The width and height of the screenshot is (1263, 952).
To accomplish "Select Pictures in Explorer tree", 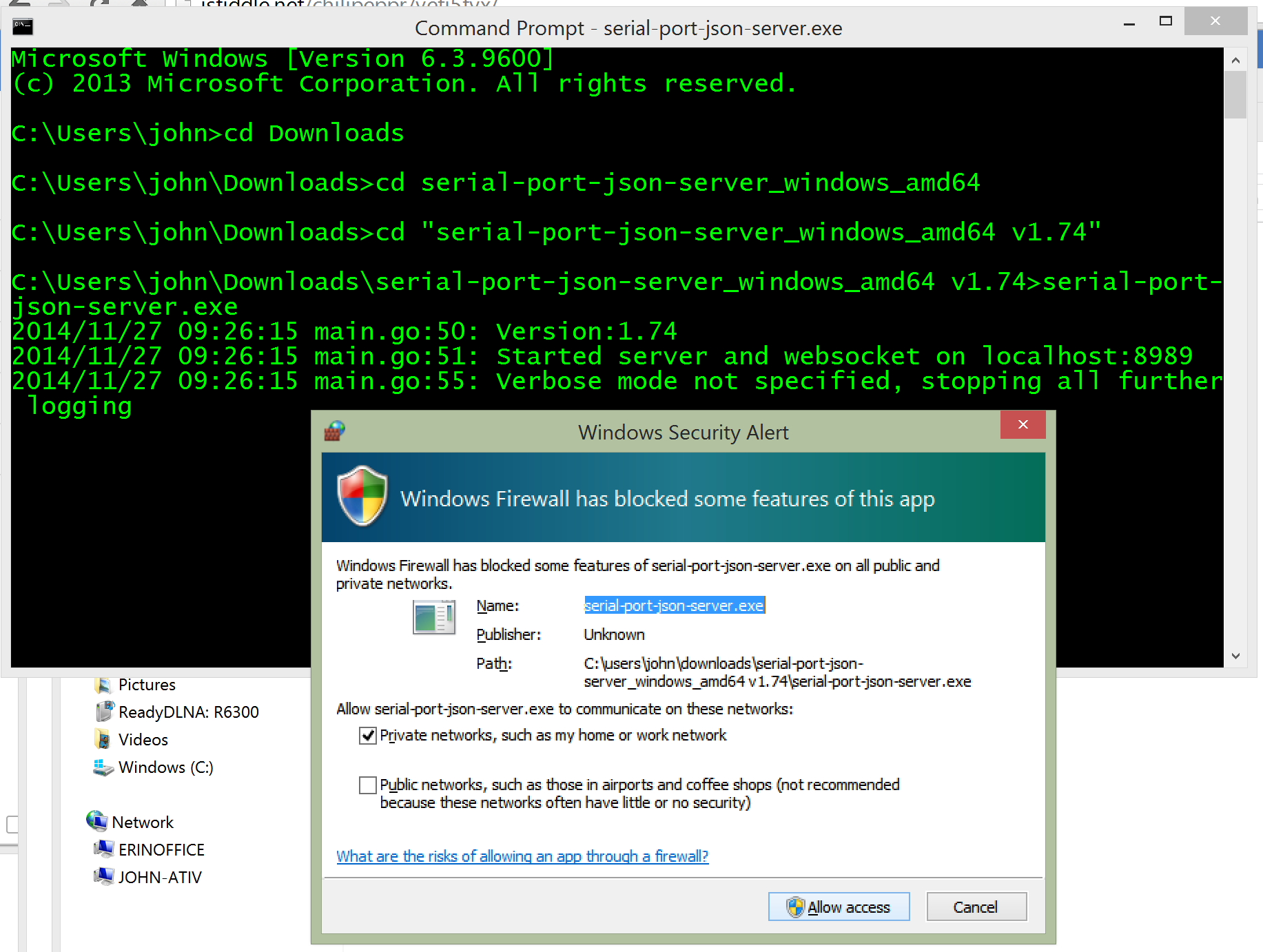I will coord(147,685).
